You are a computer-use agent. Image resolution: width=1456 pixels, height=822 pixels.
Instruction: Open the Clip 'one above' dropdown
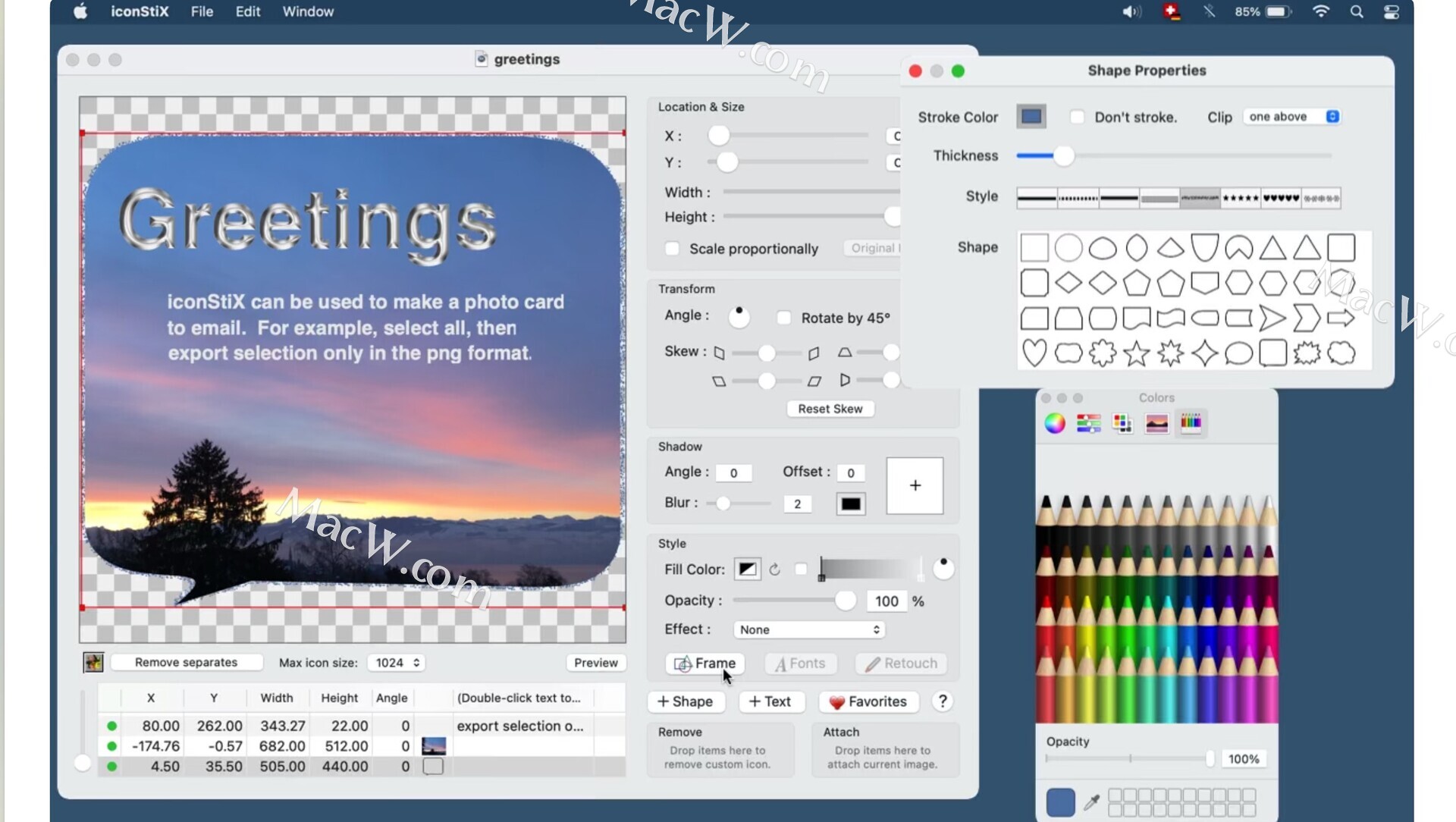click(x=1292, y=117)
